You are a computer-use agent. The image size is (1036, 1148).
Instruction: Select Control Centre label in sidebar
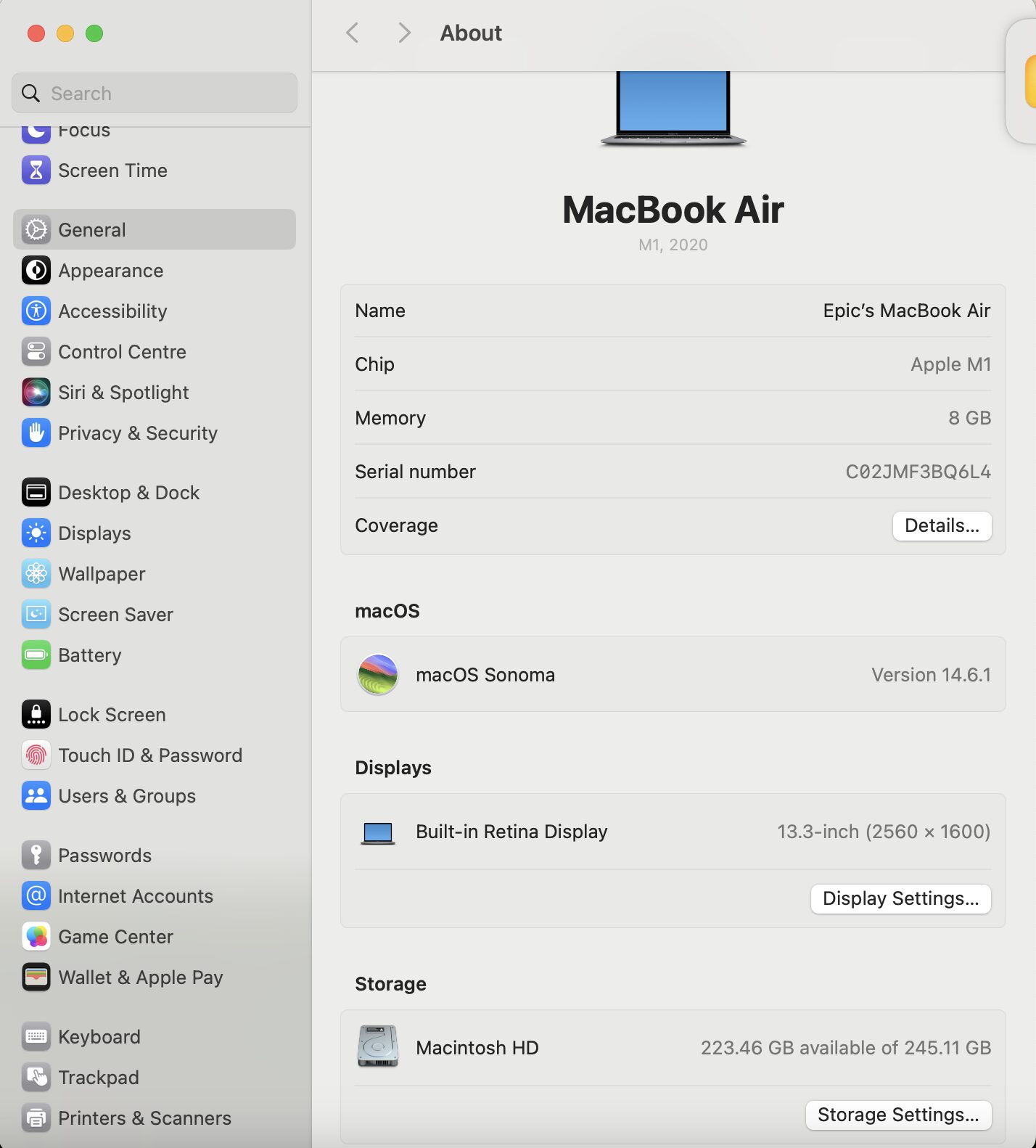[x=122, y=352]
